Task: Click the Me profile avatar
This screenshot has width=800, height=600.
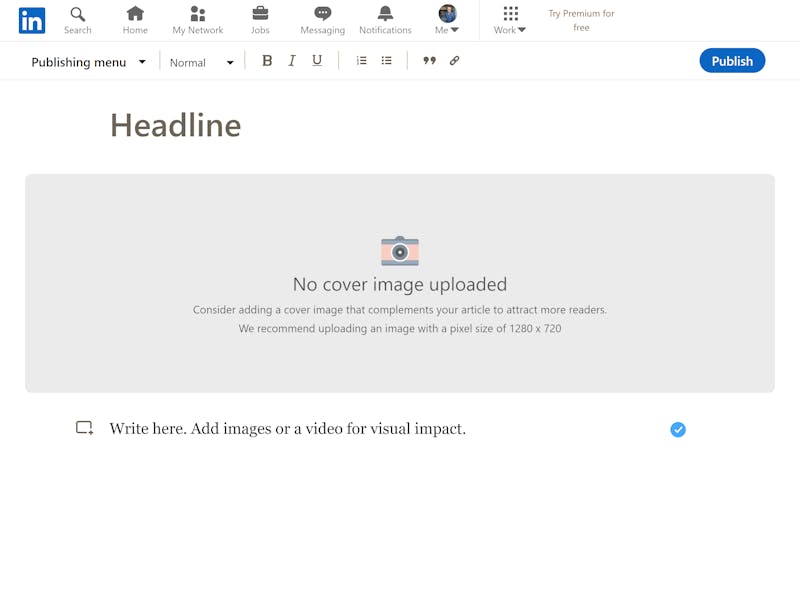Action: point(447,13)
